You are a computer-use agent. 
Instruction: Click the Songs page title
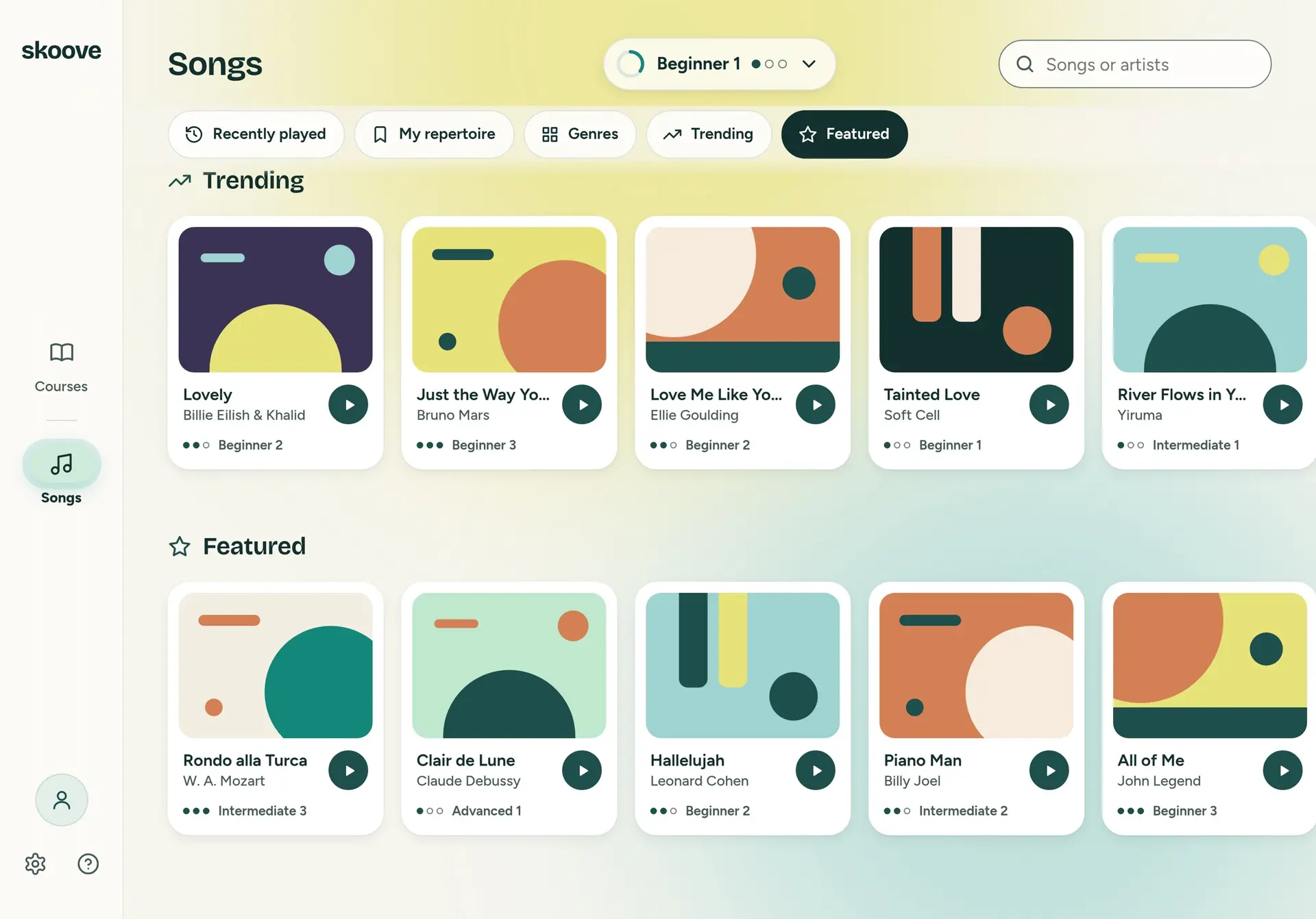215,64
